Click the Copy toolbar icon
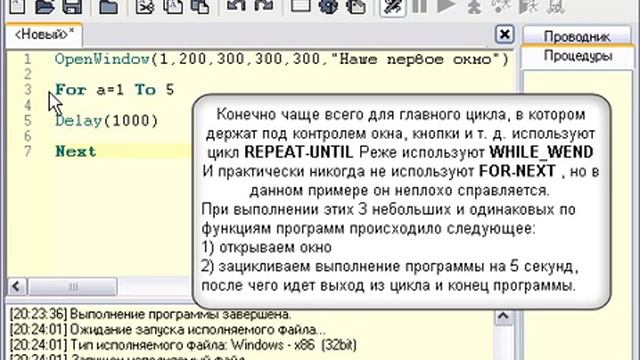Image resolution: width=640 pixels, height=360 pixels. pos(173,6)
